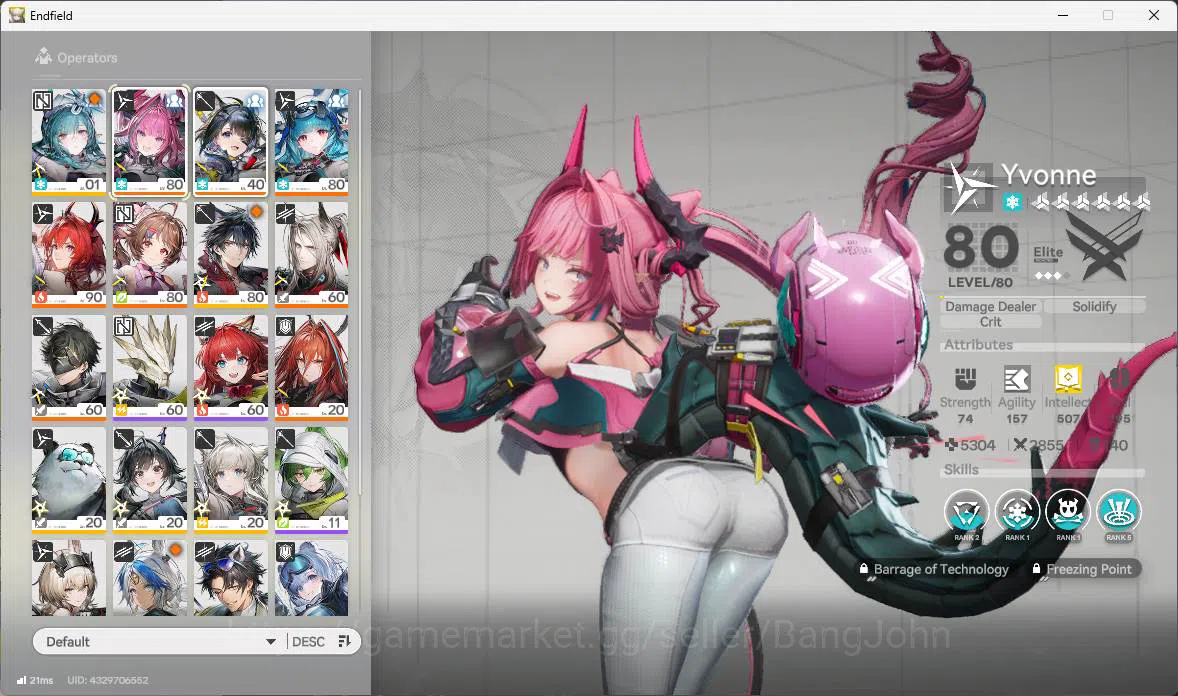The width and height of the screenshot is (1178, 696).
Task: Select the dark-haired male operator level 80
Action: [231, 255]
